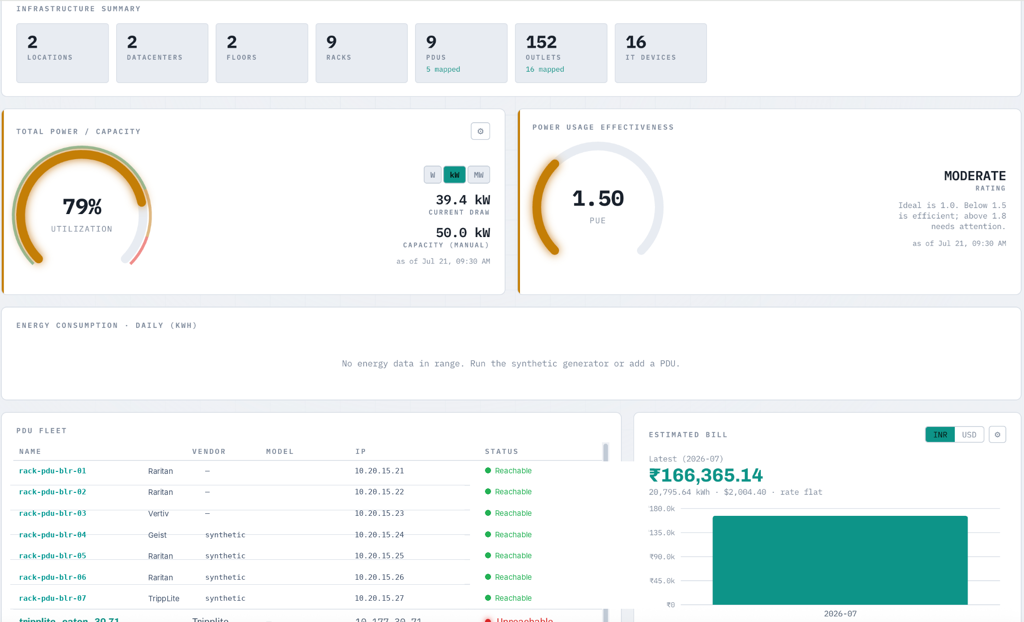Click the '5 mapped' PDUs text
The height and width of the screenshot is (622, 1024).
pyautogui.click(x=443, y=69)
